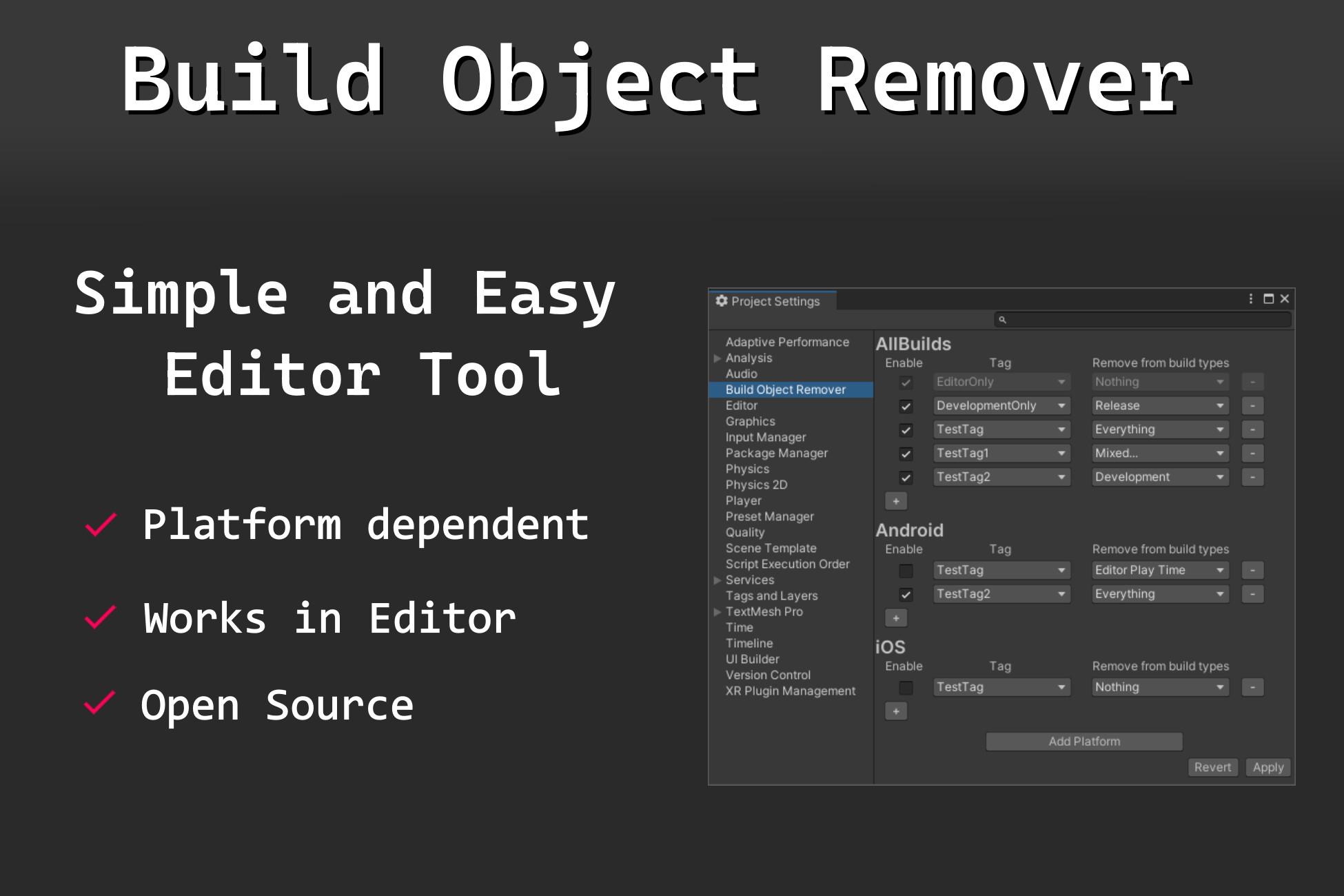Viewport: 1344px width, 896px height.
Task: Toggle the EditorOnly enable checkbox
Action: (x=906, y=383)
